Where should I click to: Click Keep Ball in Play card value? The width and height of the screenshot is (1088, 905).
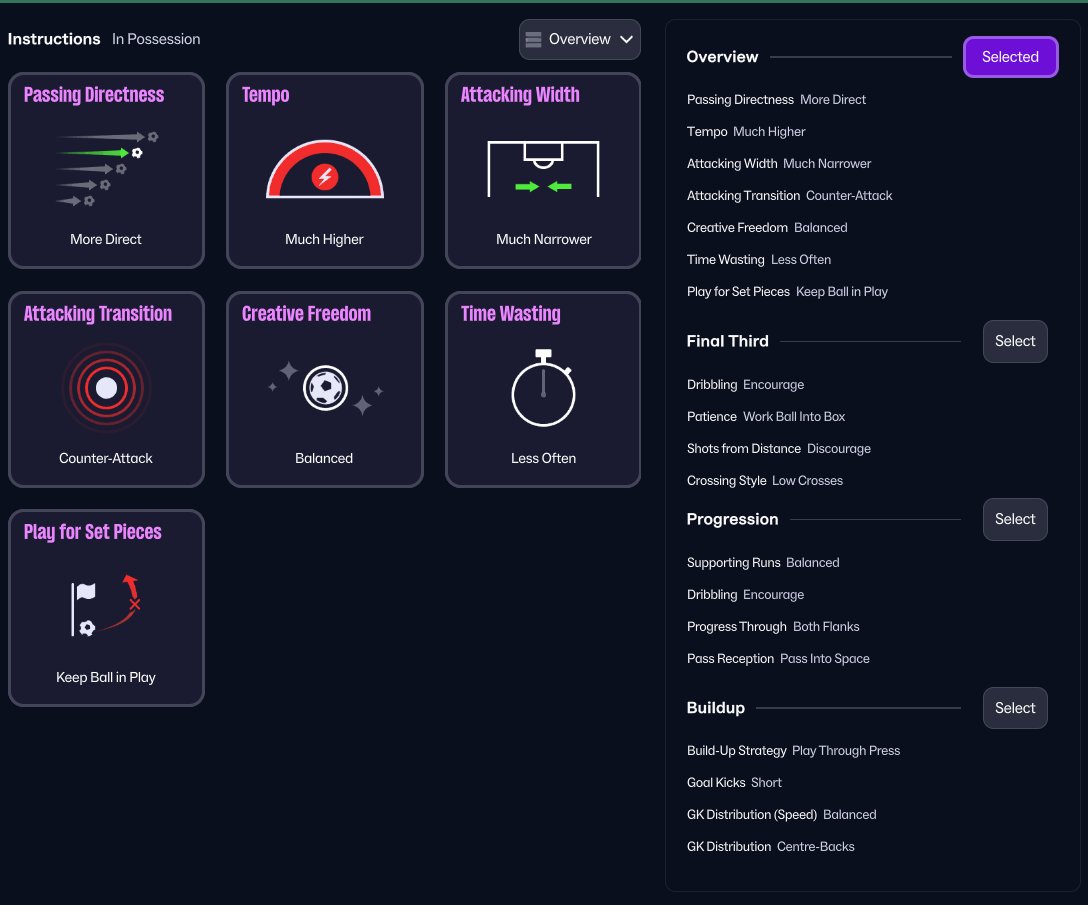click(x=105, y=677)
